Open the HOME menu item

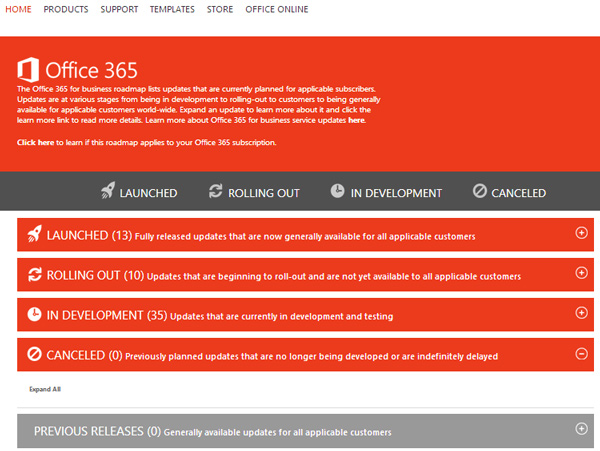(x=18, y=9)
